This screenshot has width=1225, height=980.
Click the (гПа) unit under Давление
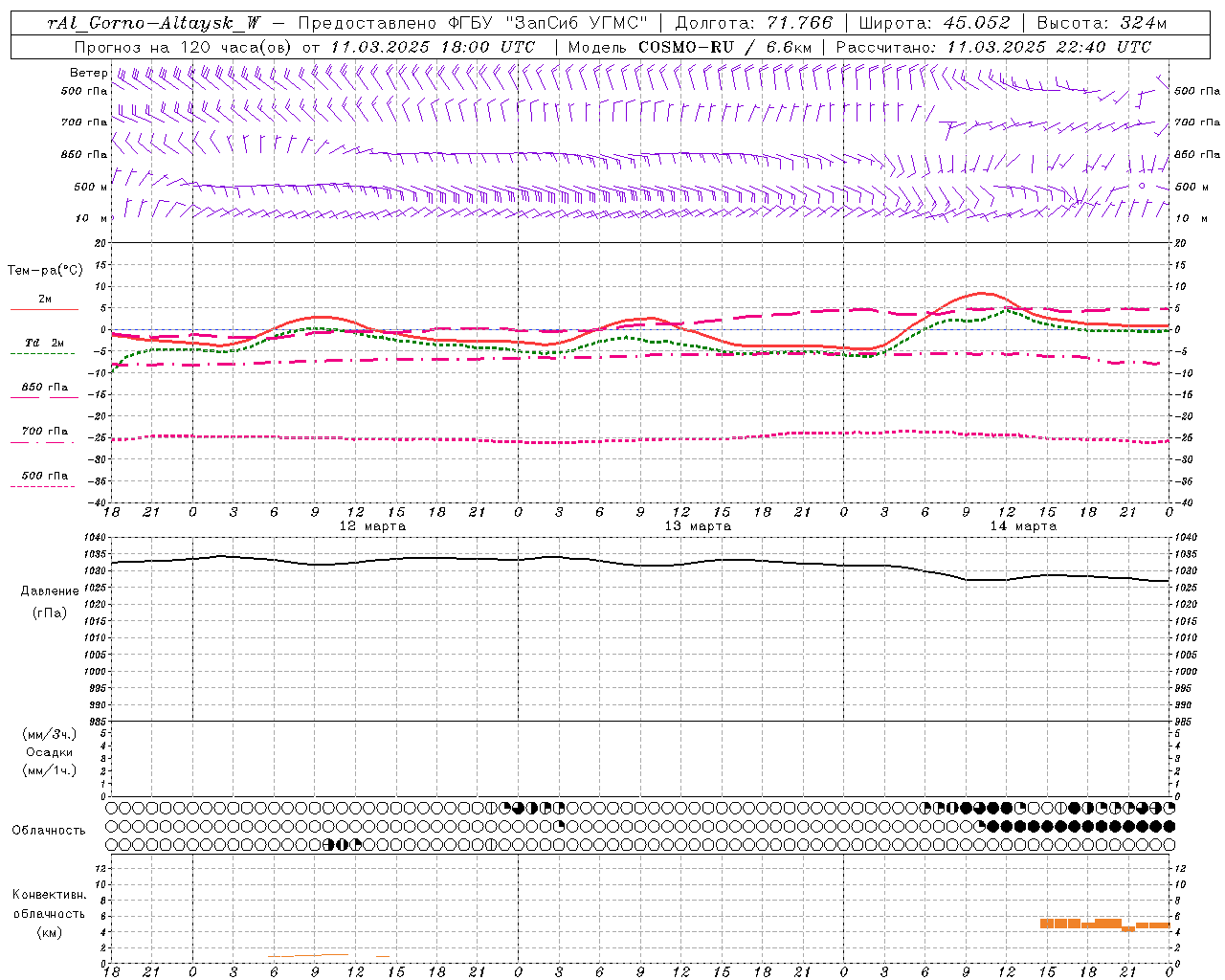[50, 612]
